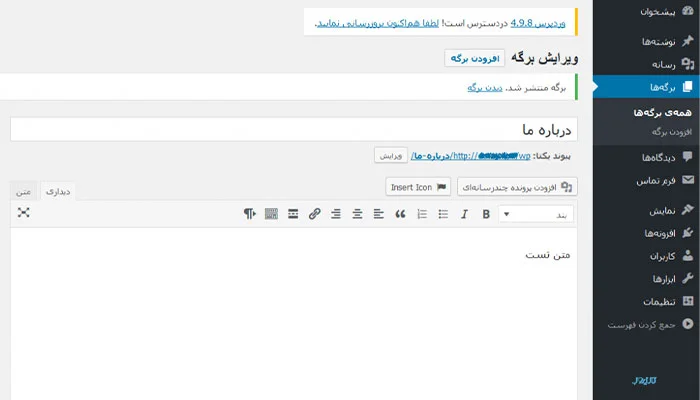Insert or edit link with chain icon

coord(314,214)
